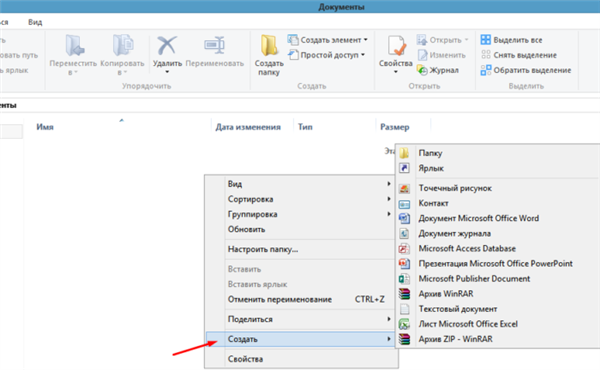Sort by the Тип column header
The image size is (600, 370).
coord(305,127)
